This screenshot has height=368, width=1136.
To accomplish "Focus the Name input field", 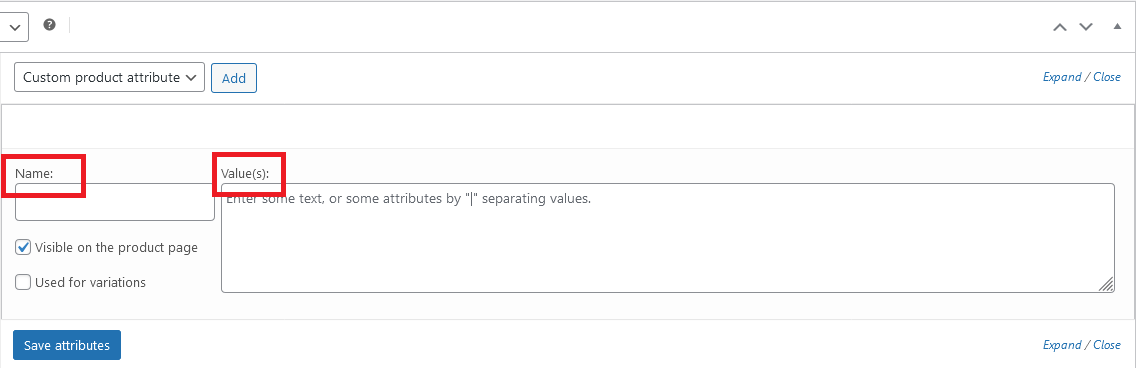I will [x=114, y=201].
